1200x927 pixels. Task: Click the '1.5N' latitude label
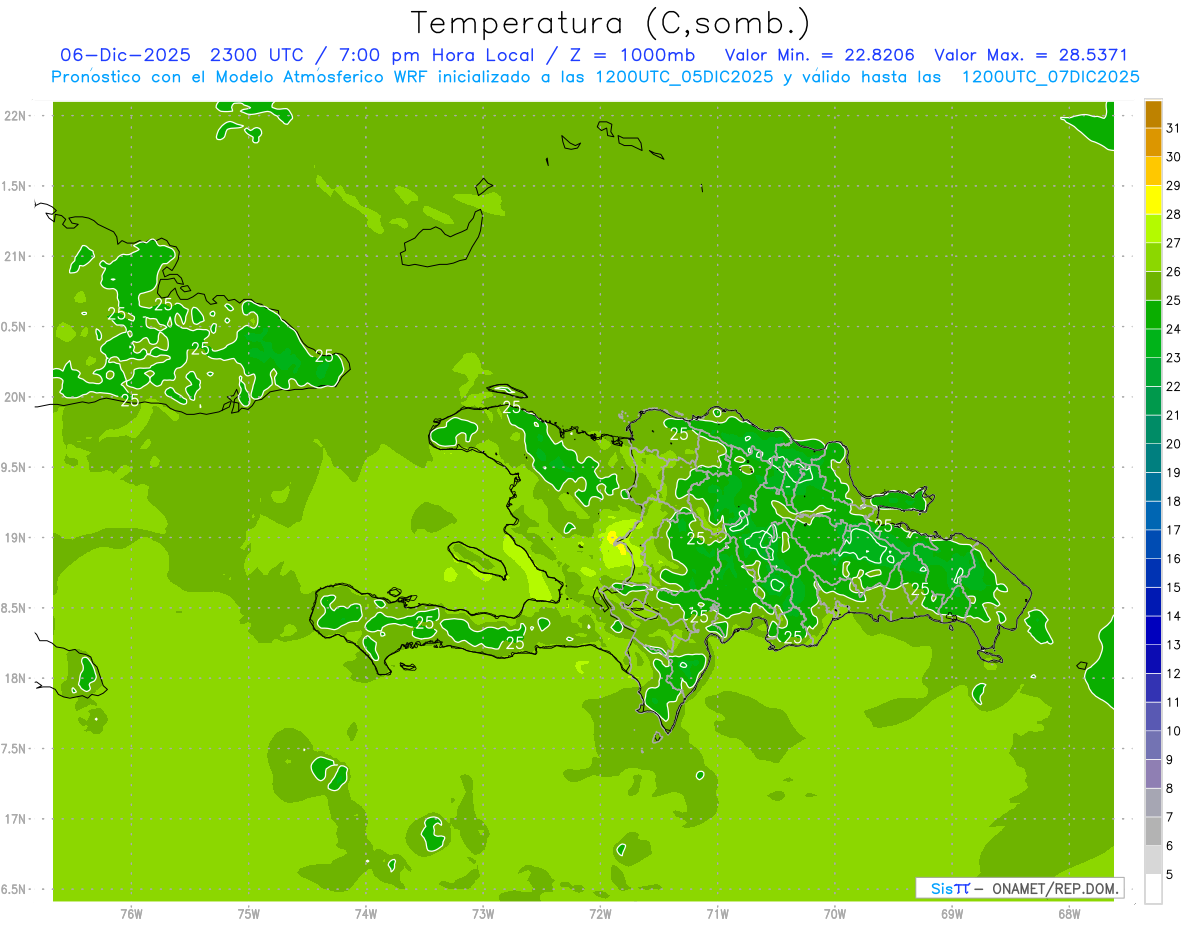pos(16,186)
